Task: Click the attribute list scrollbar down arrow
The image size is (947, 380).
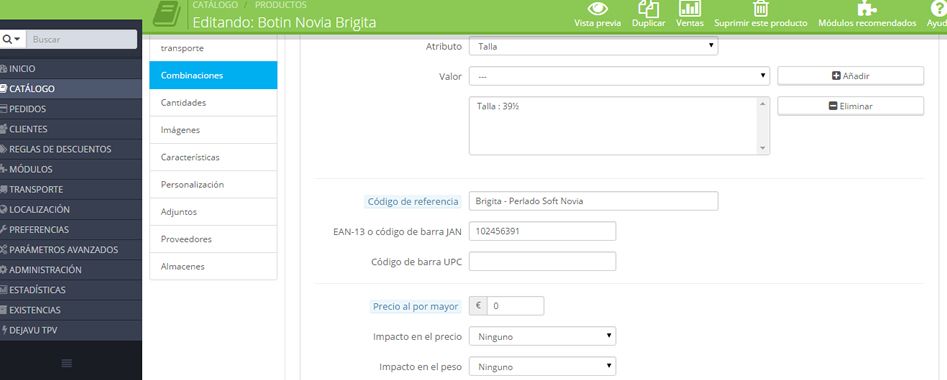Action: pyautogui.click(x=763, y=148)
